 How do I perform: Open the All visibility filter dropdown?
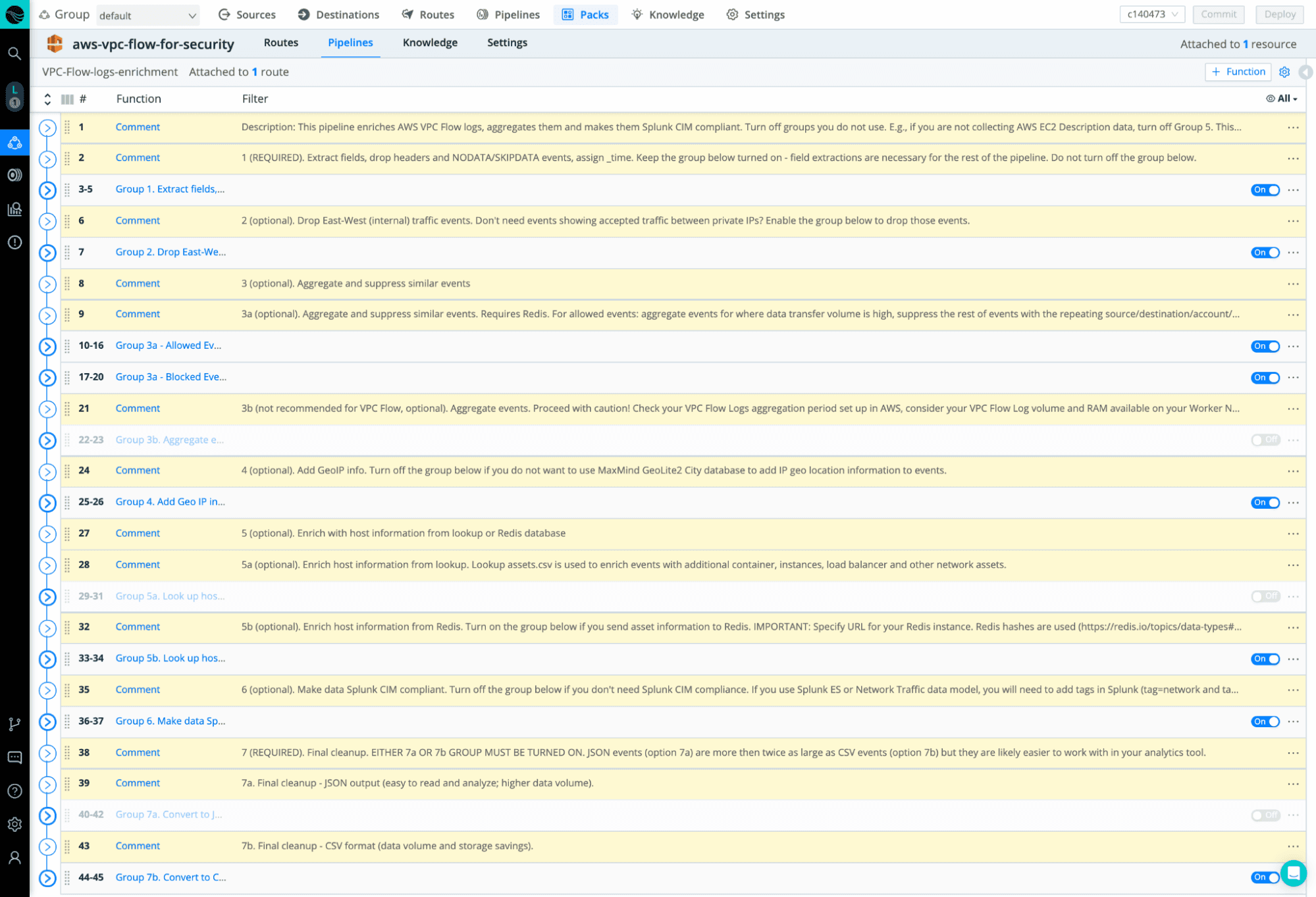[1281, 99]
